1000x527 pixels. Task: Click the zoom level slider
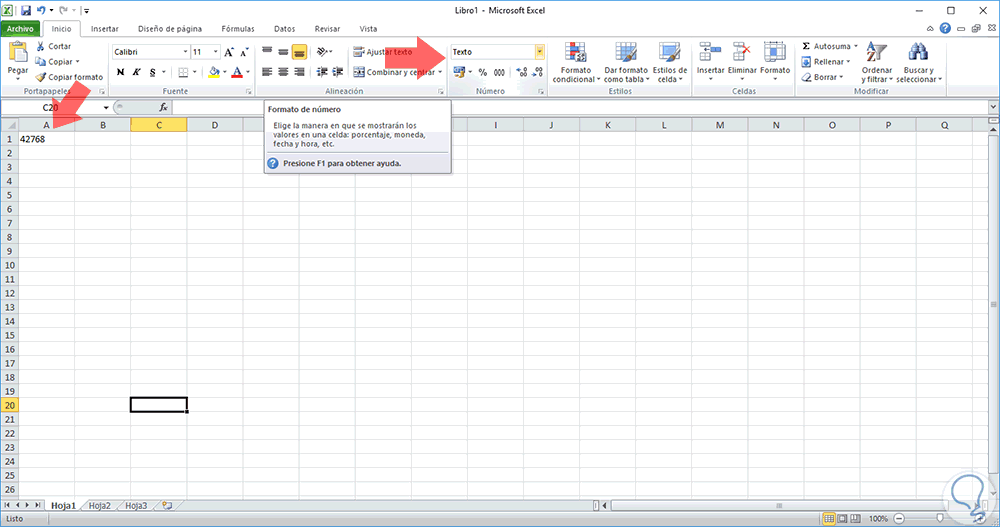[939, 519]
